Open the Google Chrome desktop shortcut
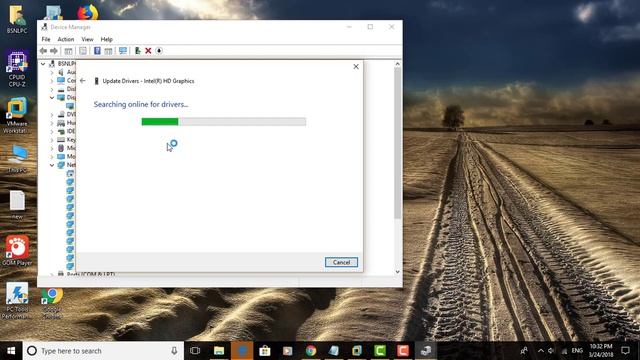This screenshot has height=360, width=640. 52,302
